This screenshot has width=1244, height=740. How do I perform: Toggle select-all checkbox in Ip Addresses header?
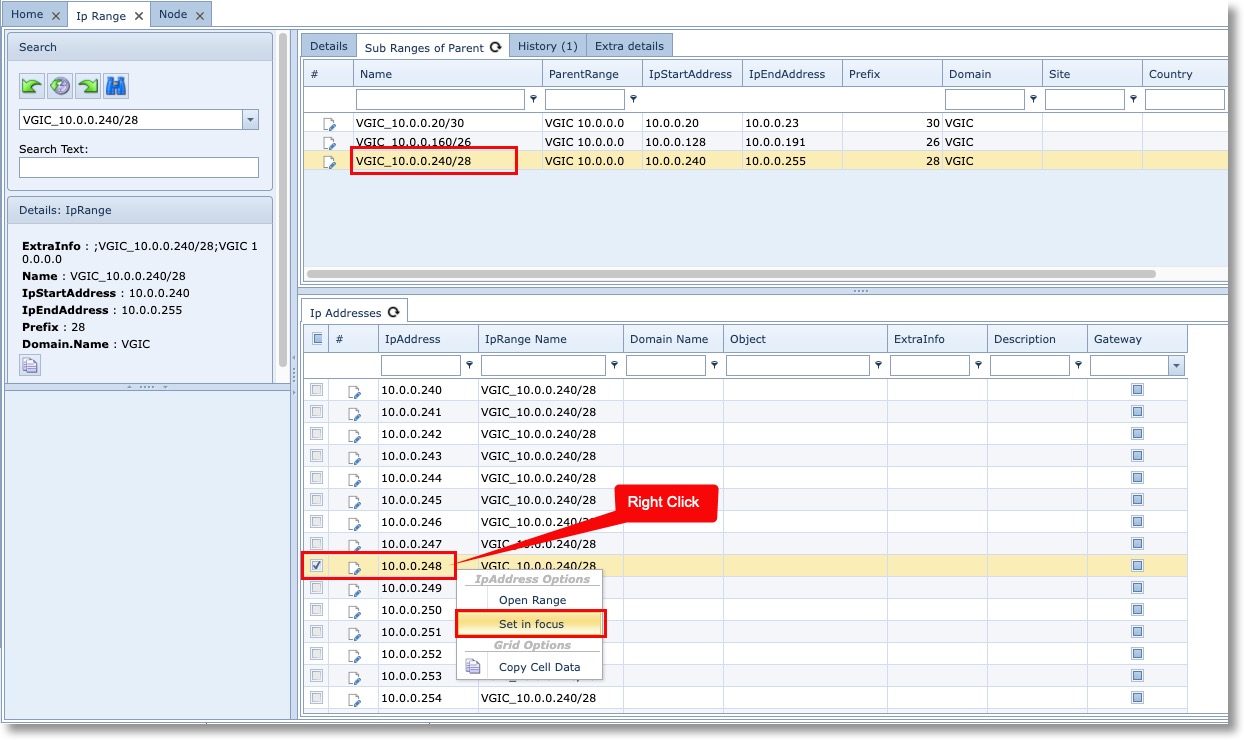click(317, 339)
